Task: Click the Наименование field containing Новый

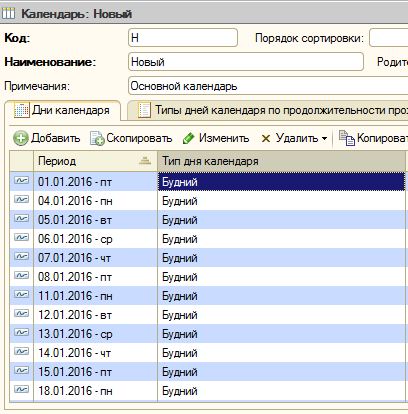Action: point(246,62)
